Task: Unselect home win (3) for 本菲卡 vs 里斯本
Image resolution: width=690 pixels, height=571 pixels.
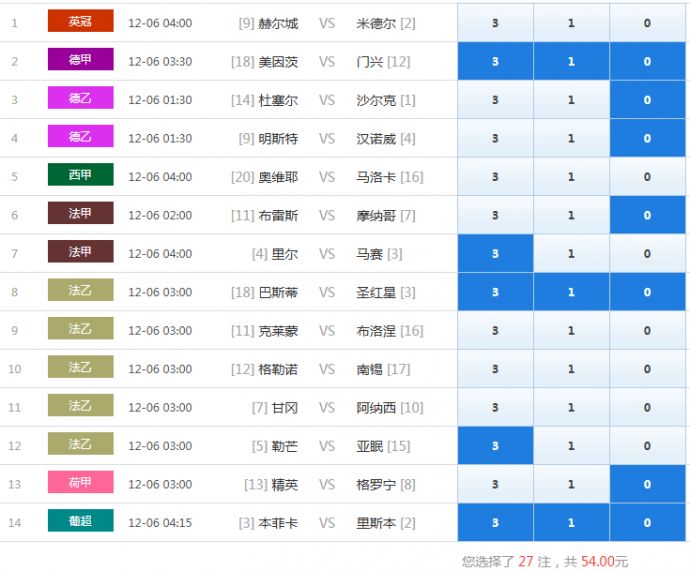Action: click(495, 523)
